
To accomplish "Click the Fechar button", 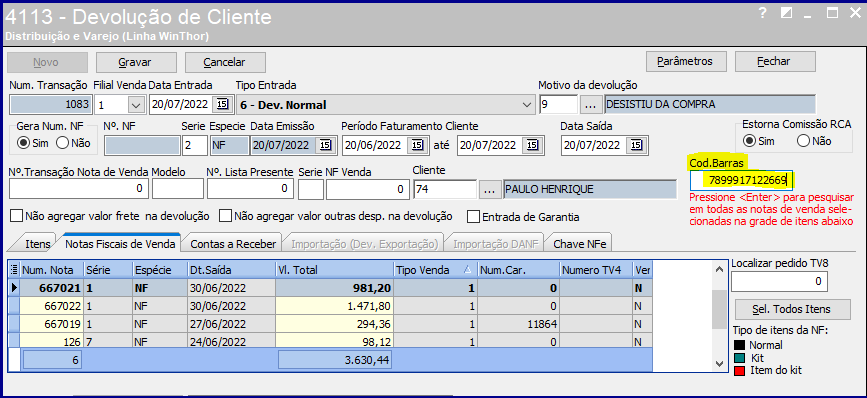I will click(x=775, y=61).
